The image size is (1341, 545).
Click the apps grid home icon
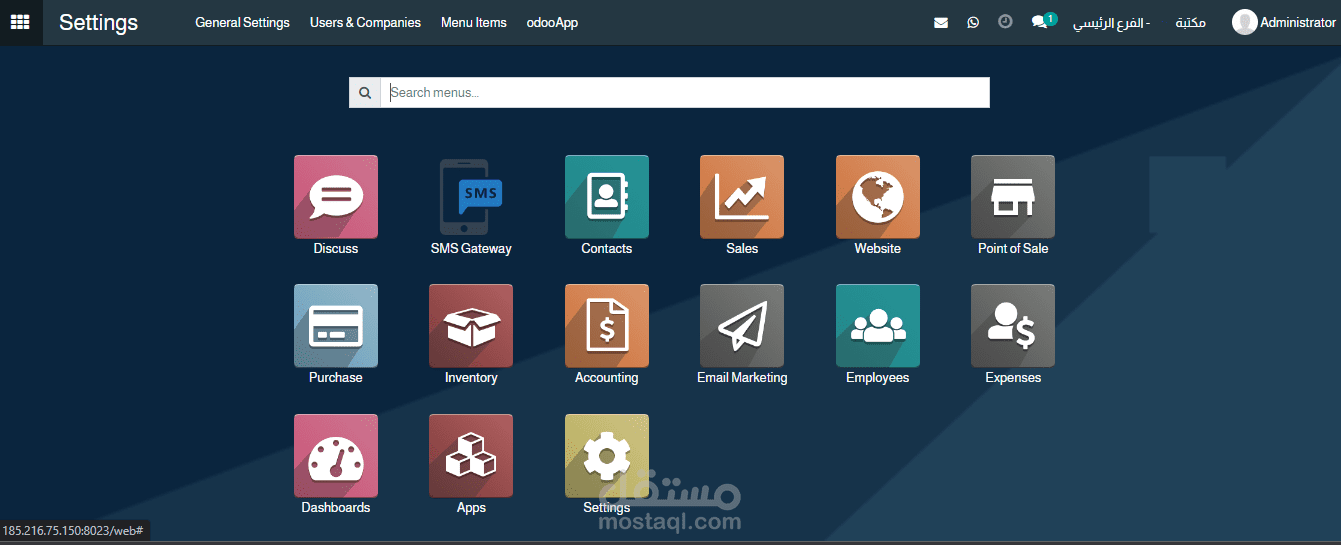20,22
